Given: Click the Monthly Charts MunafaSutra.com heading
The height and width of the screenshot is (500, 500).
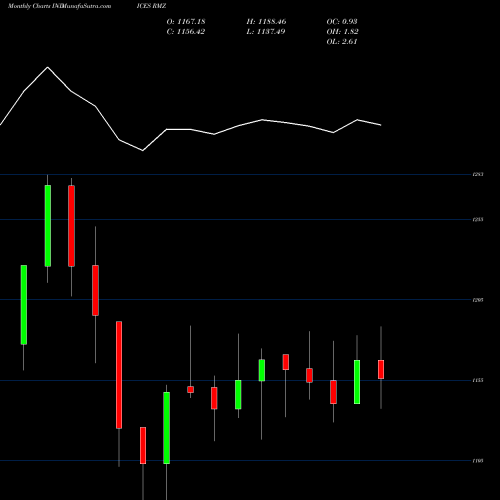Looking at the screenshot, I should [x=59, y=6].
